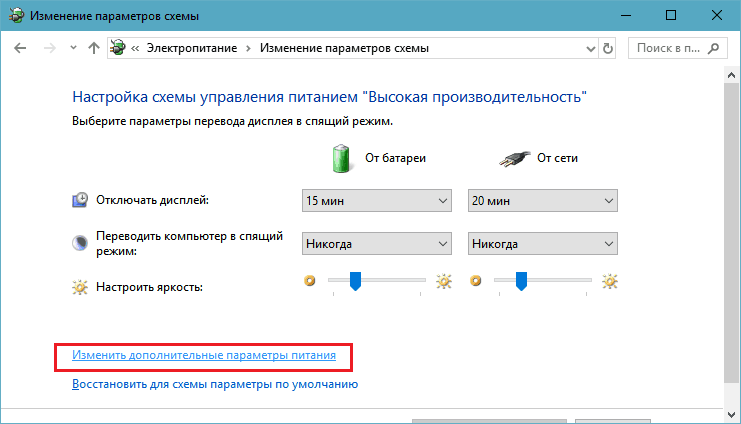Screen dimensions: 741x424
Task: Open display-off dropdown for plugged in (20 мин)
Action: [542, 201]
